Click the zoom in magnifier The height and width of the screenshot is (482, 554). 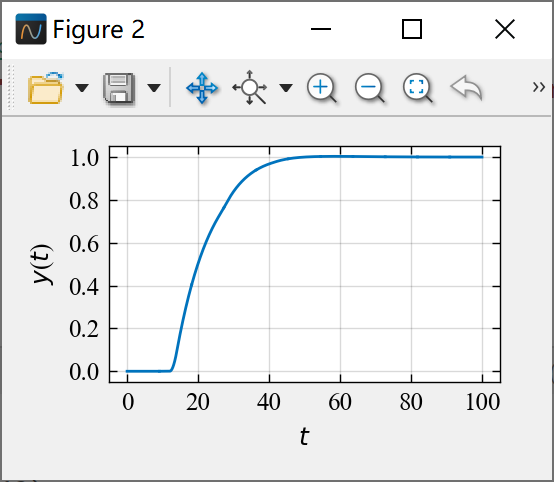click(x=322, y=88)
